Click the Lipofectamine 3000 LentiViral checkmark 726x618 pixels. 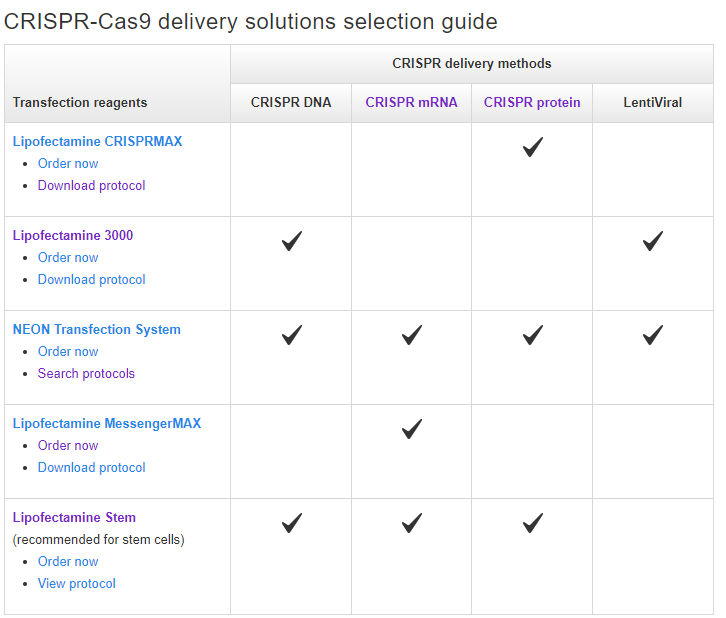[652, 241]
